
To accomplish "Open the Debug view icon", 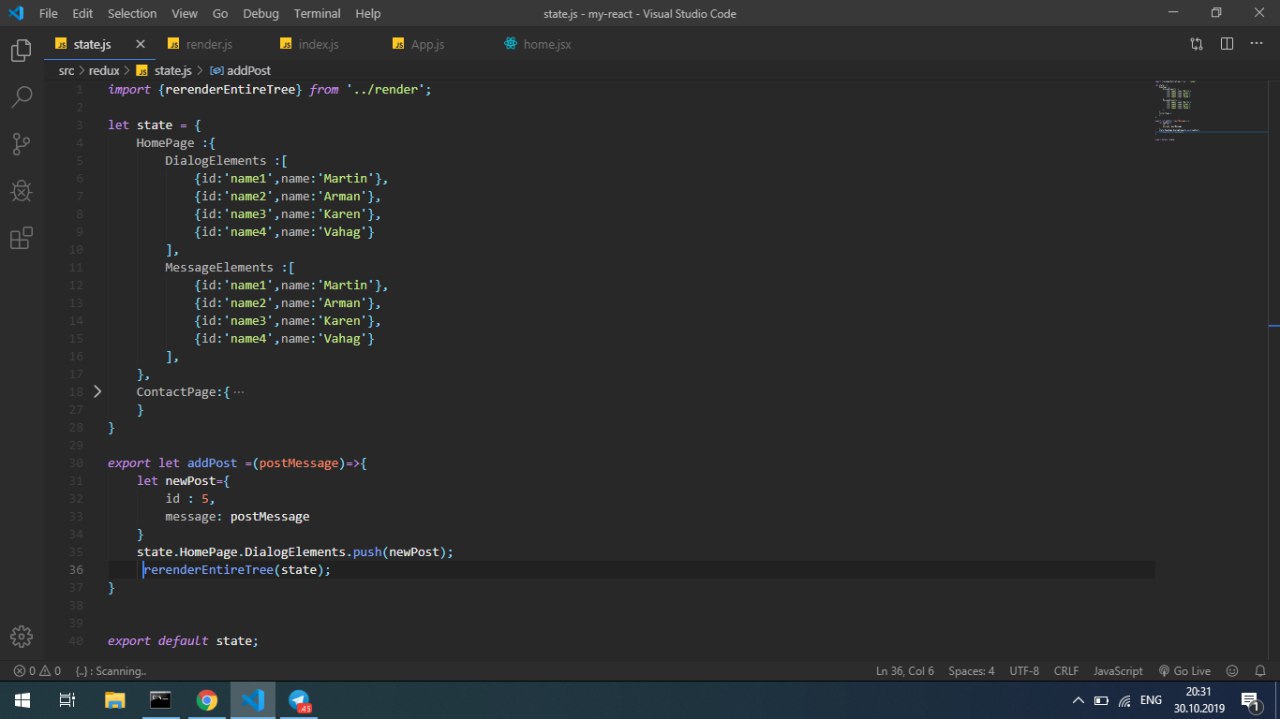I will coord(21,191).
